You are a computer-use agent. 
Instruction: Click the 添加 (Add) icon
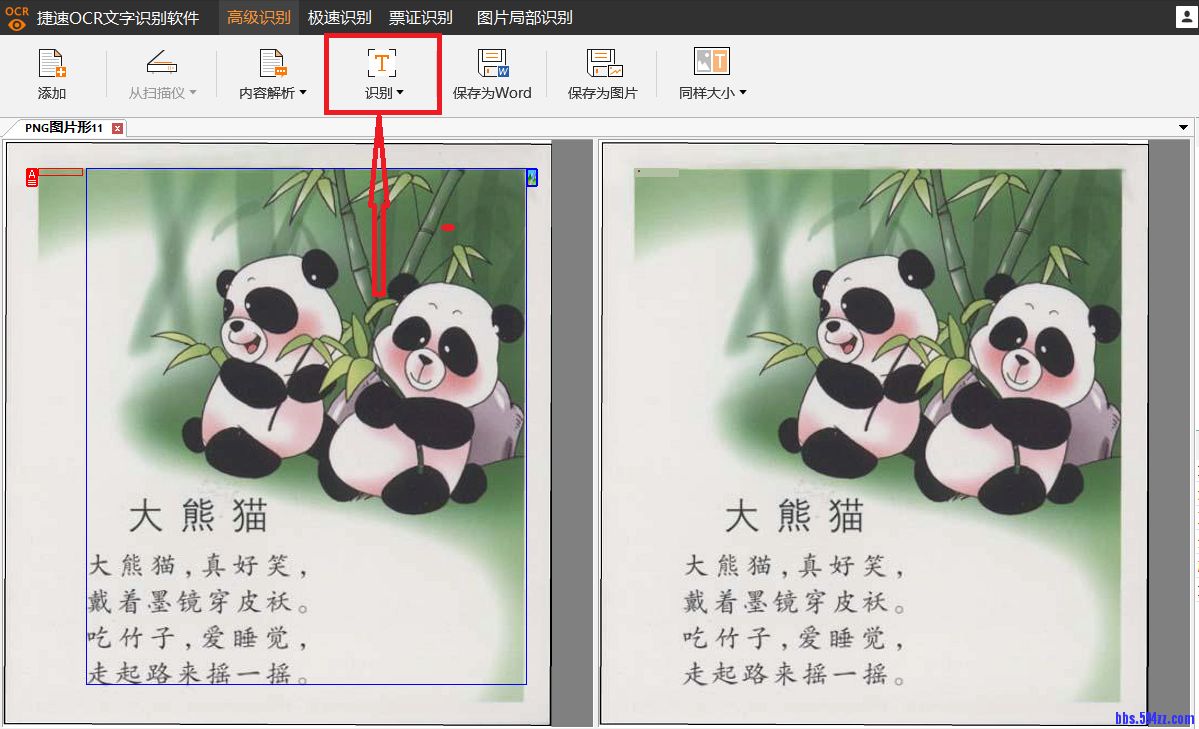(50, 70)
